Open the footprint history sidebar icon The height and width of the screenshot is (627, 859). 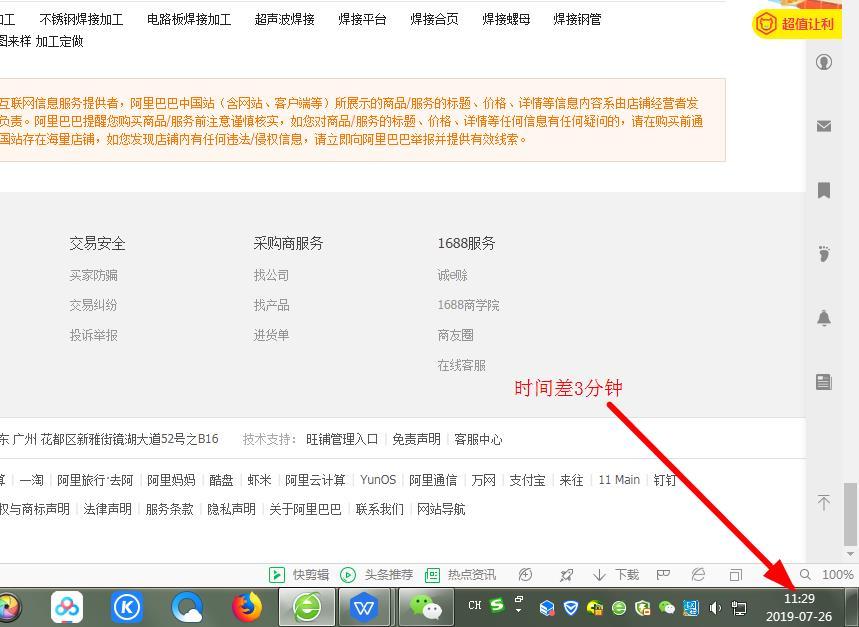[823, 254]
